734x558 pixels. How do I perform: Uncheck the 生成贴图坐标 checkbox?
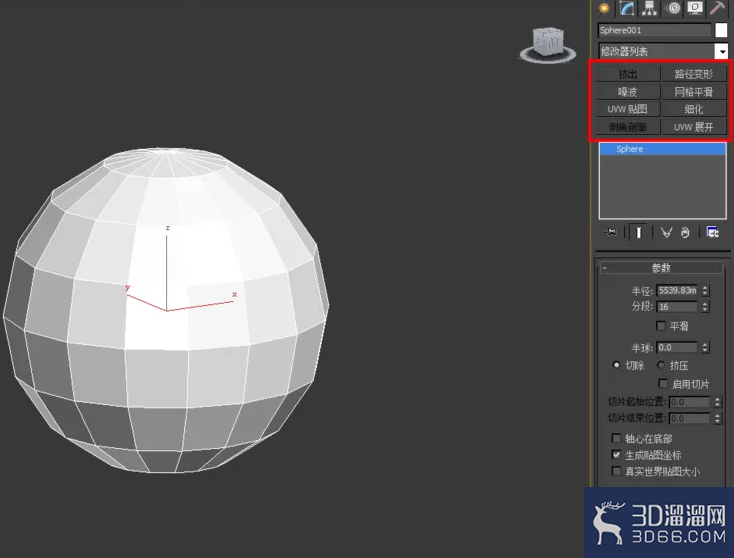click(x=617, y=455)
